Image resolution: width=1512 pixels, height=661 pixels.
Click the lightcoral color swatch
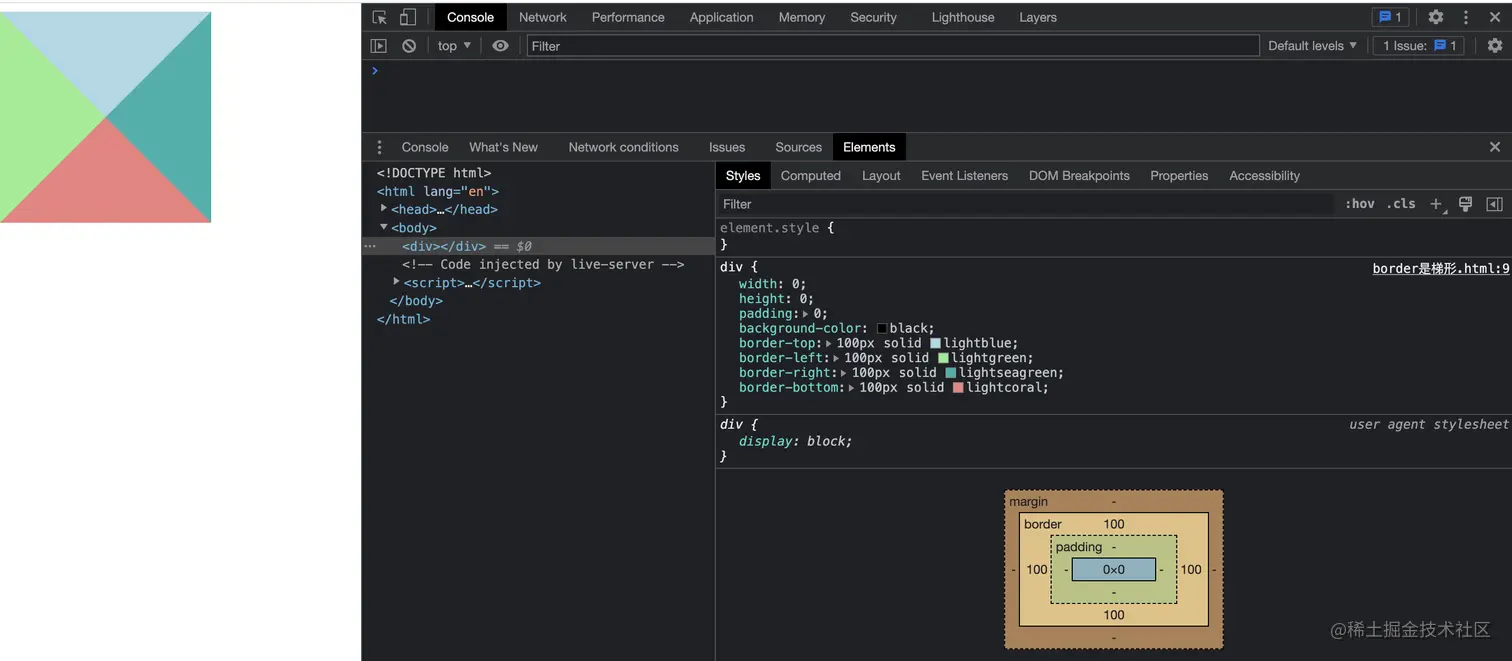tap(958, 388)
